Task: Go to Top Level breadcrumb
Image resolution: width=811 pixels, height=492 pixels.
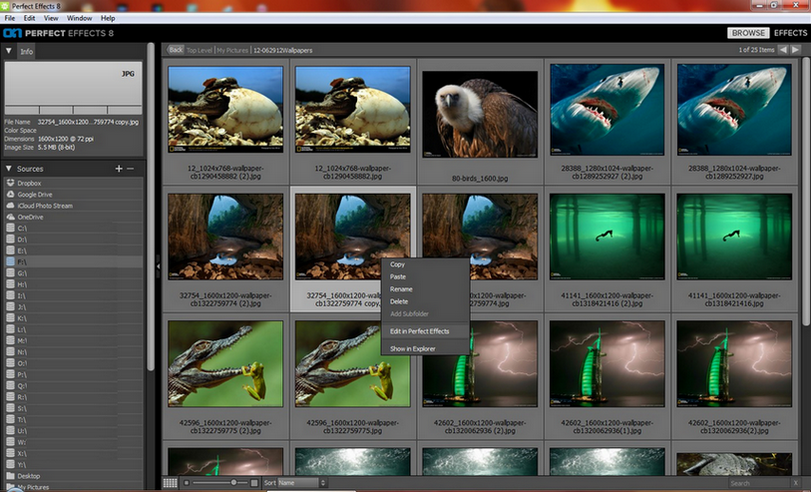Action: pyautogui.click(x=199, y=50)
